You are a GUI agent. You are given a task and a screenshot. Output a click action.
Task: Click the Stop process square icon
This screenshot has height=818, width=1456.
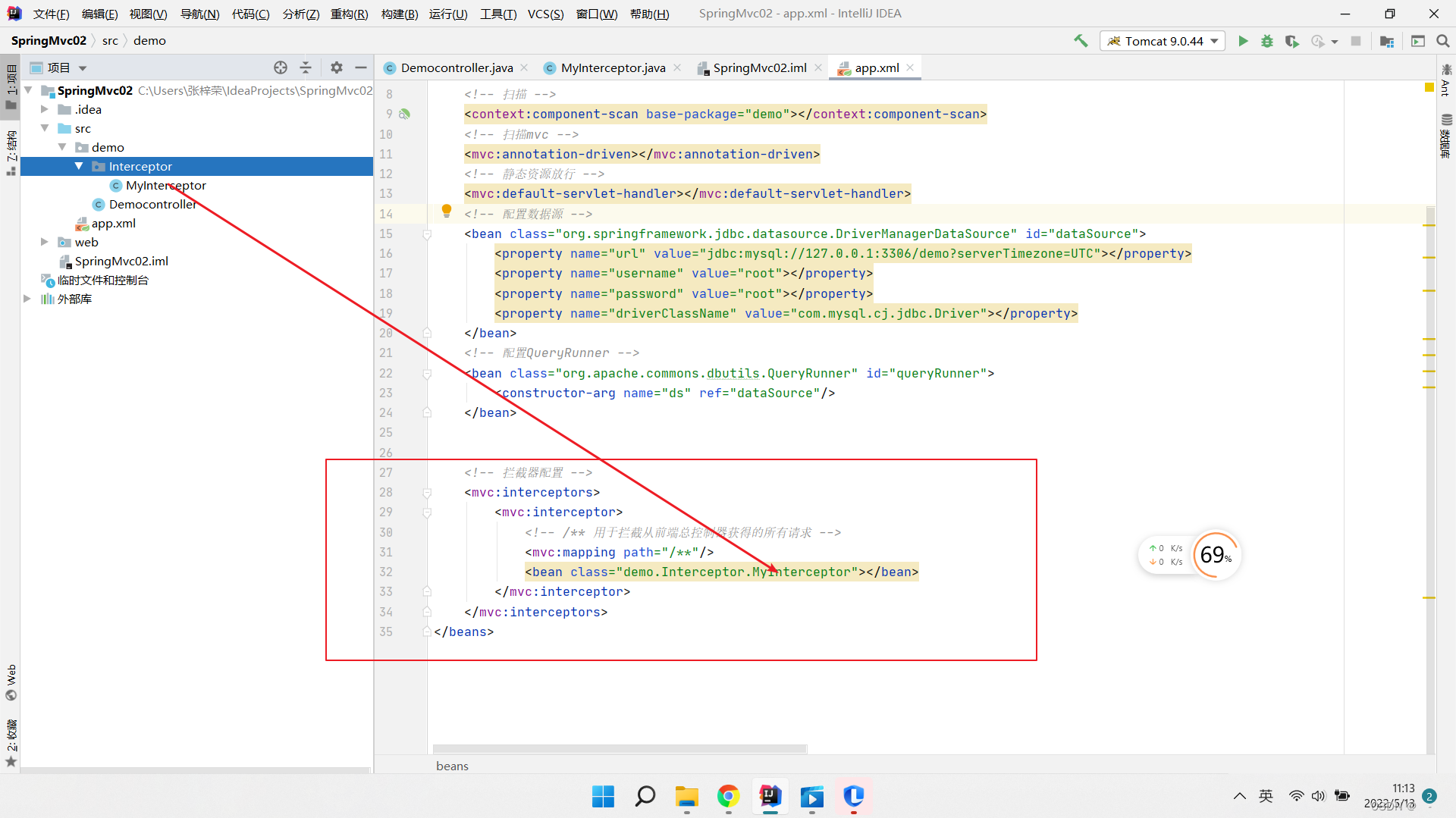(x=1356, y=41)
